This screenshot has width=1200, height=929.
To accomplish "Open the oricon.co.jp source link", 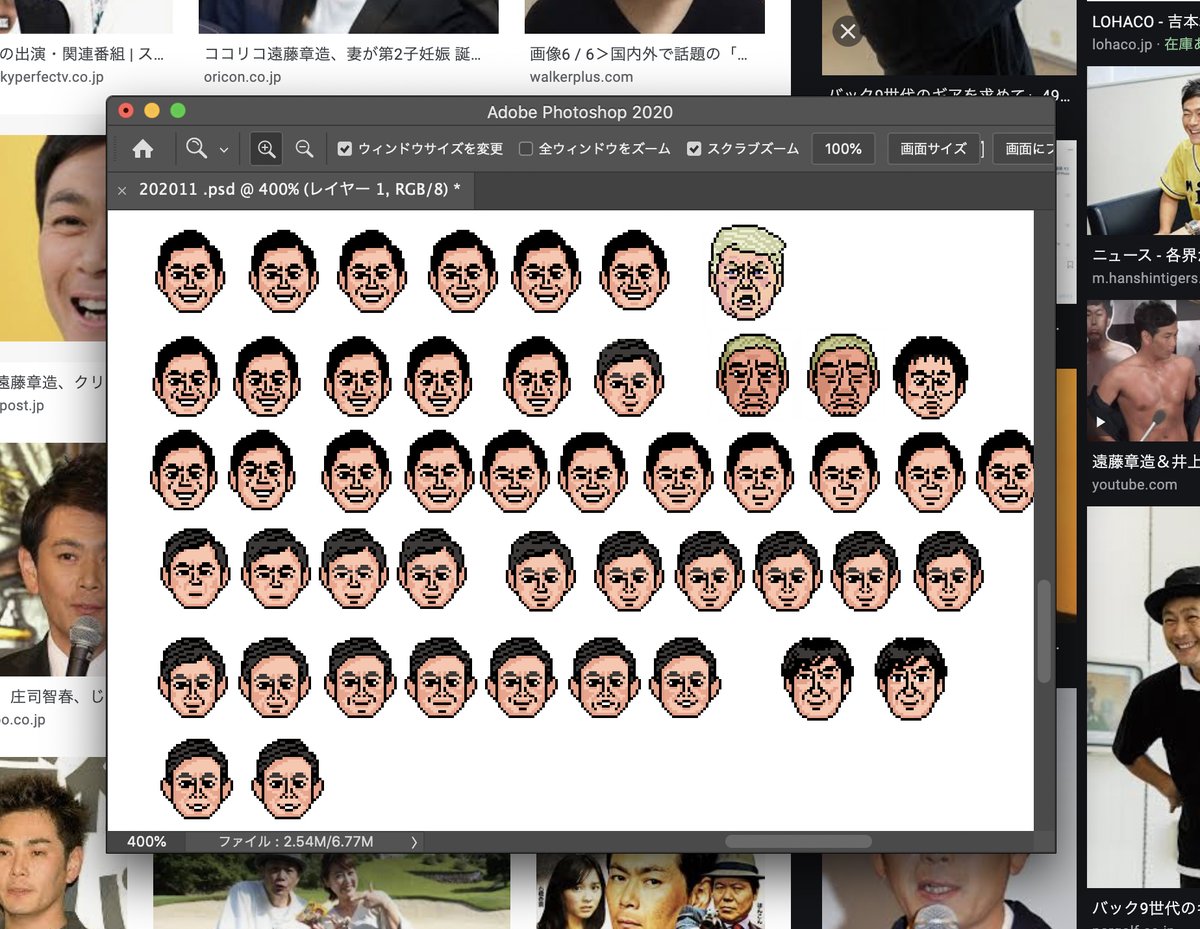I will click(x=242, y=77).
